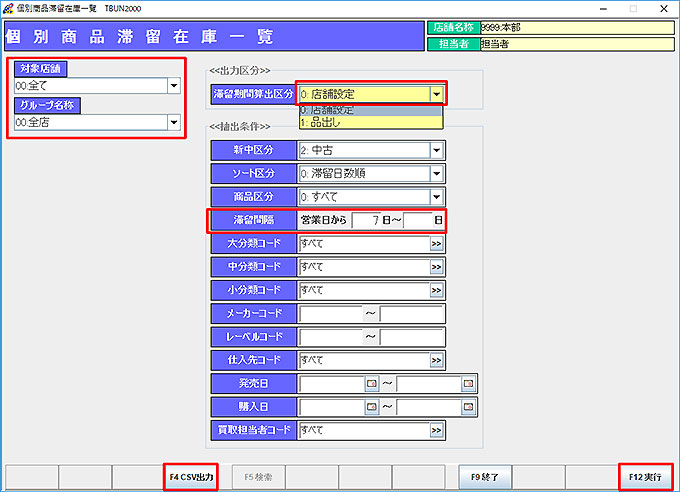Open 仕入先コード lookup button
Image resolution: width=680 pixels, height=492 pixels.
(436, 361)
